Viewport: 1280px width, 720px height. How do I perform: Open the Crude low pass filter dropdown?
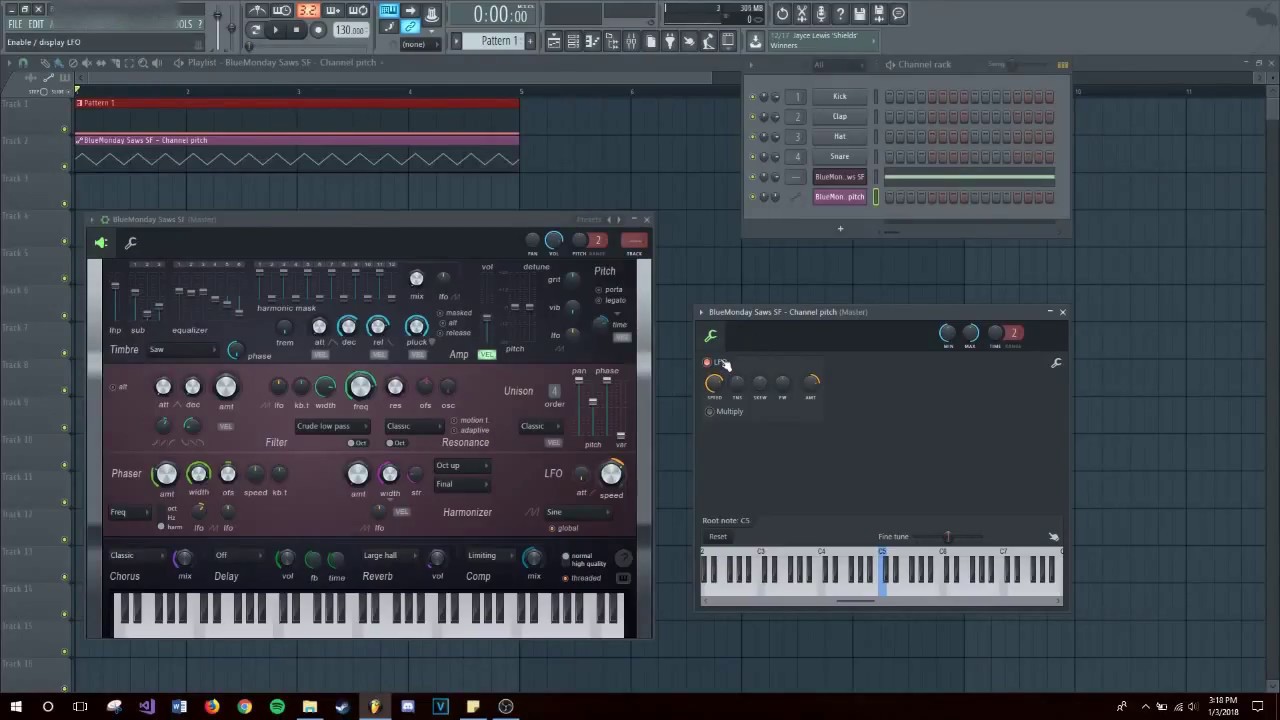pos(331,426)
